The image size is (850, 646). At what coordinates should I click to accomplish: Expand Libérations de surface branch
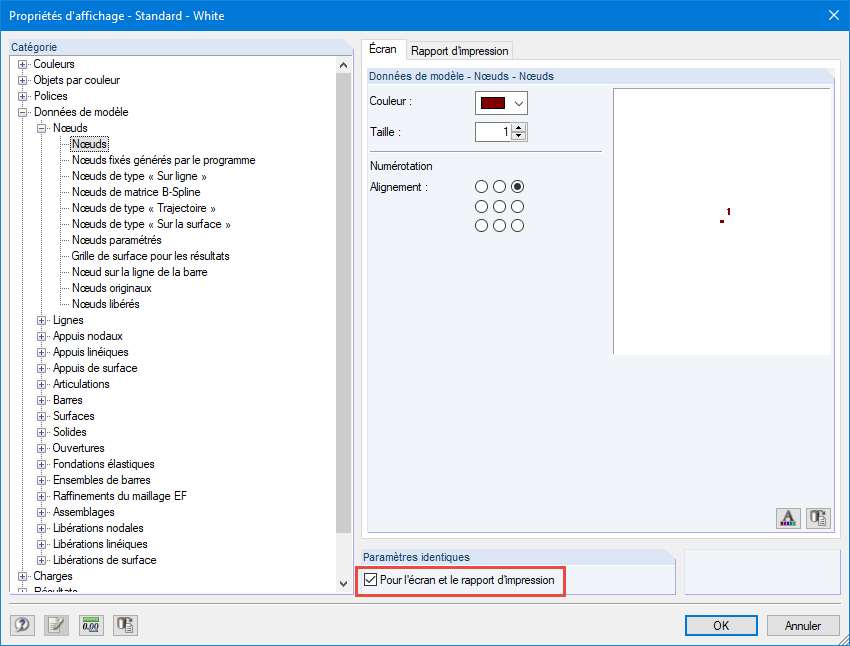pos(41,560)
